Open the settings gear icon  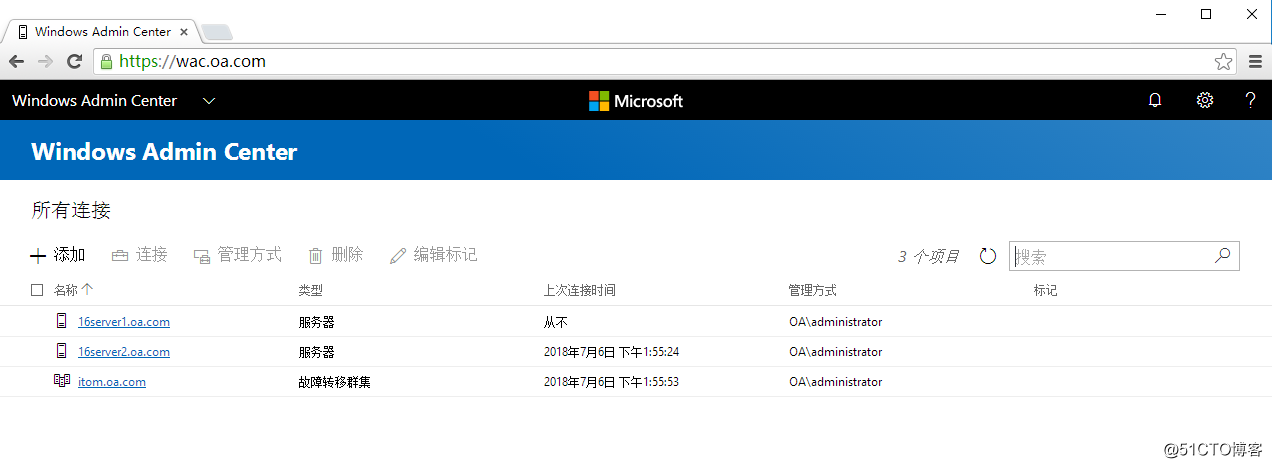[1205, 100]
